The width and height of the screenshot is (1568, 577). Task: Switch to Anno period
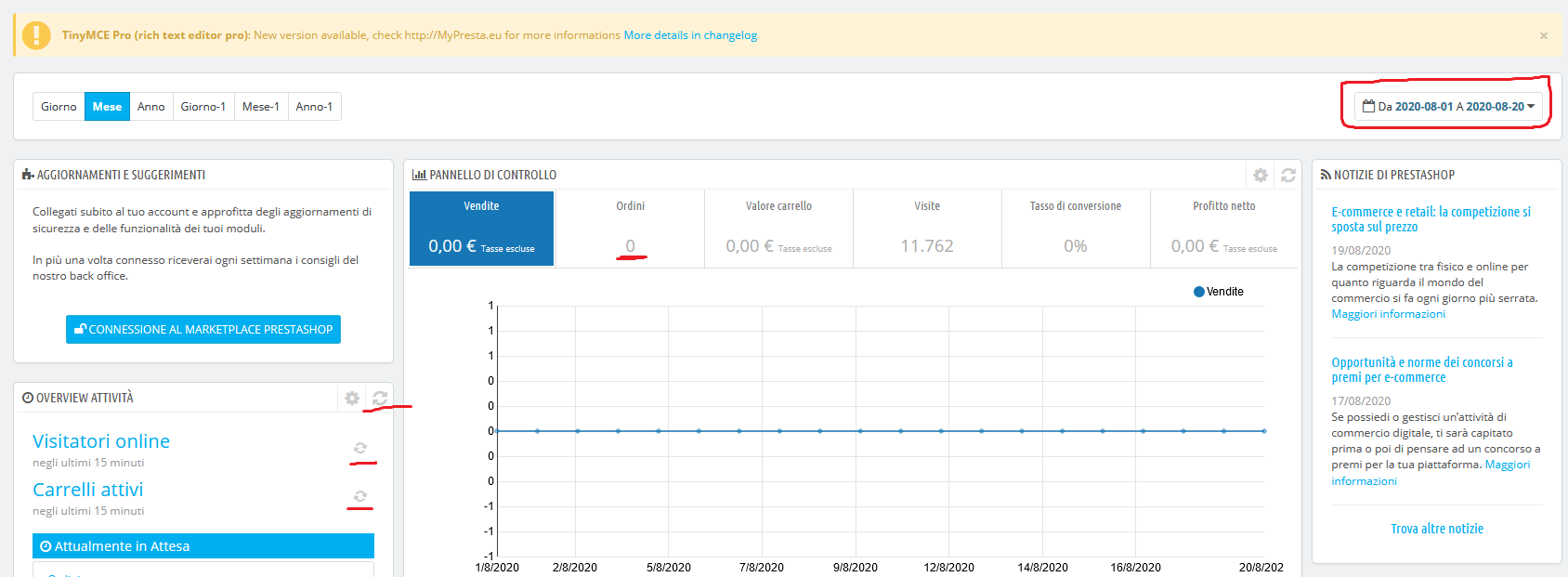(150, 107)
